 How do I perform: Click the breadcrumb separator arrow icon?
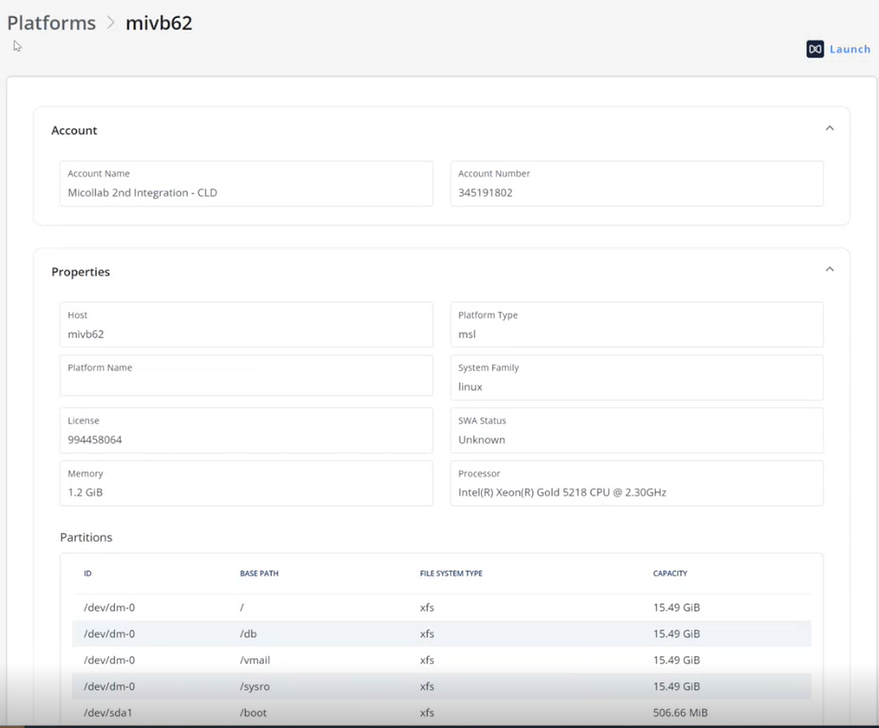tap(110, 23)
